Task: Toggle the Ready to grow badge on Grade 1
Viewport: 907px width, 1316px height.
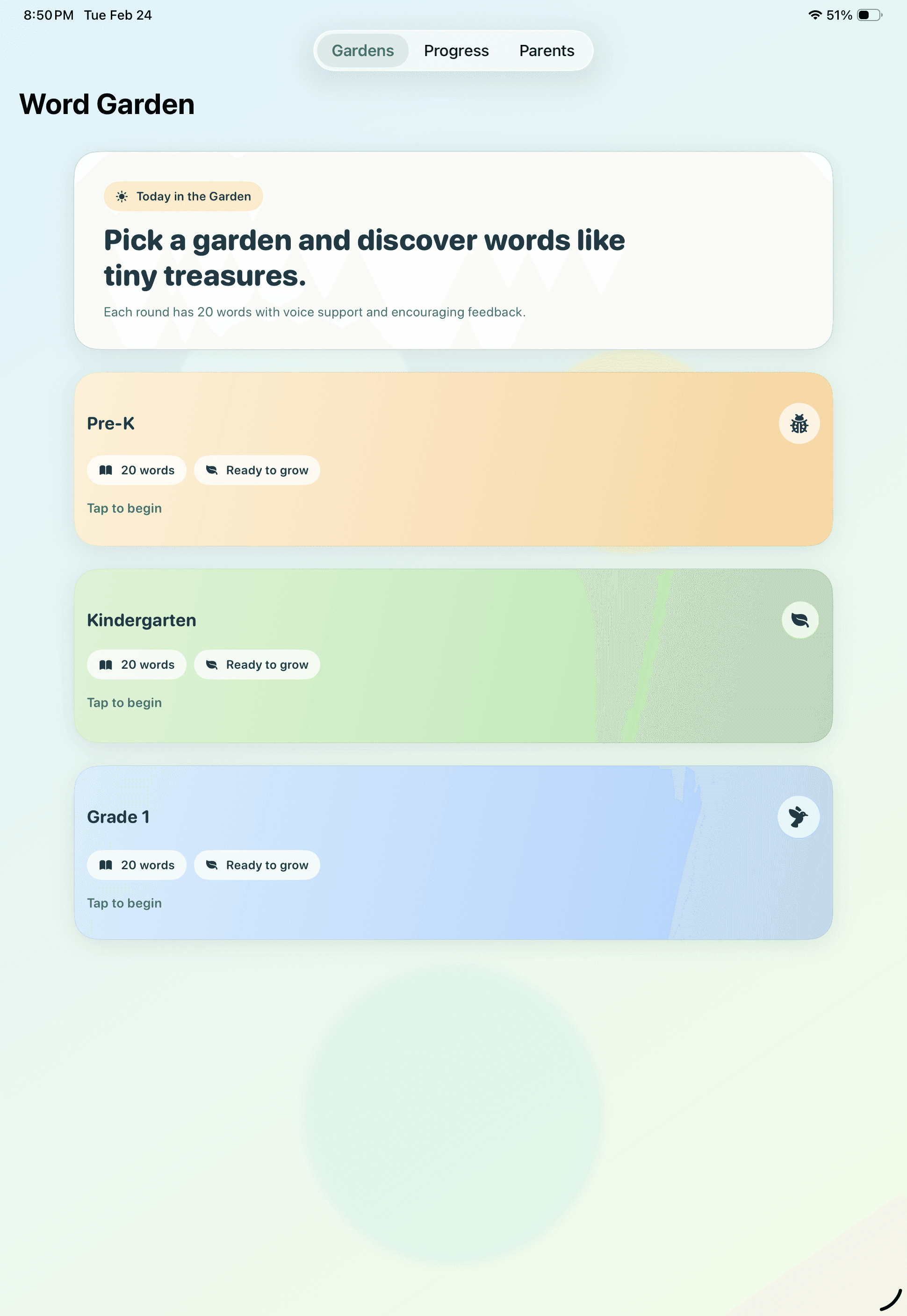Action: 257,865
